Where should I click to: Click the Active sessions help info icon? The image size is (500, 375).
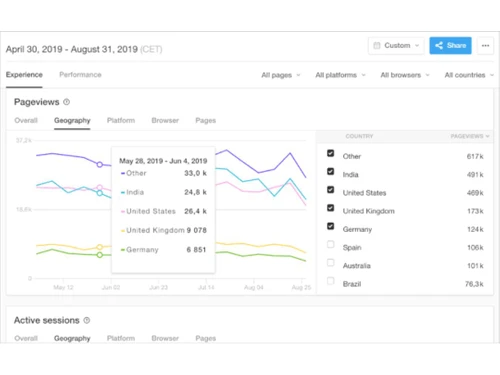coord(87,320)
